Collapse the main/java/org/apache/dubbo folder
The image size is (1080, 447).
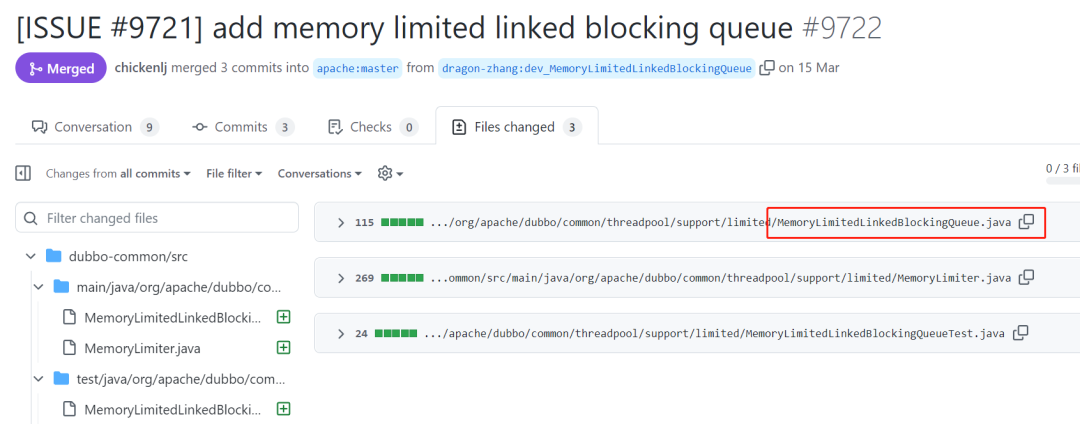point(39,287)
